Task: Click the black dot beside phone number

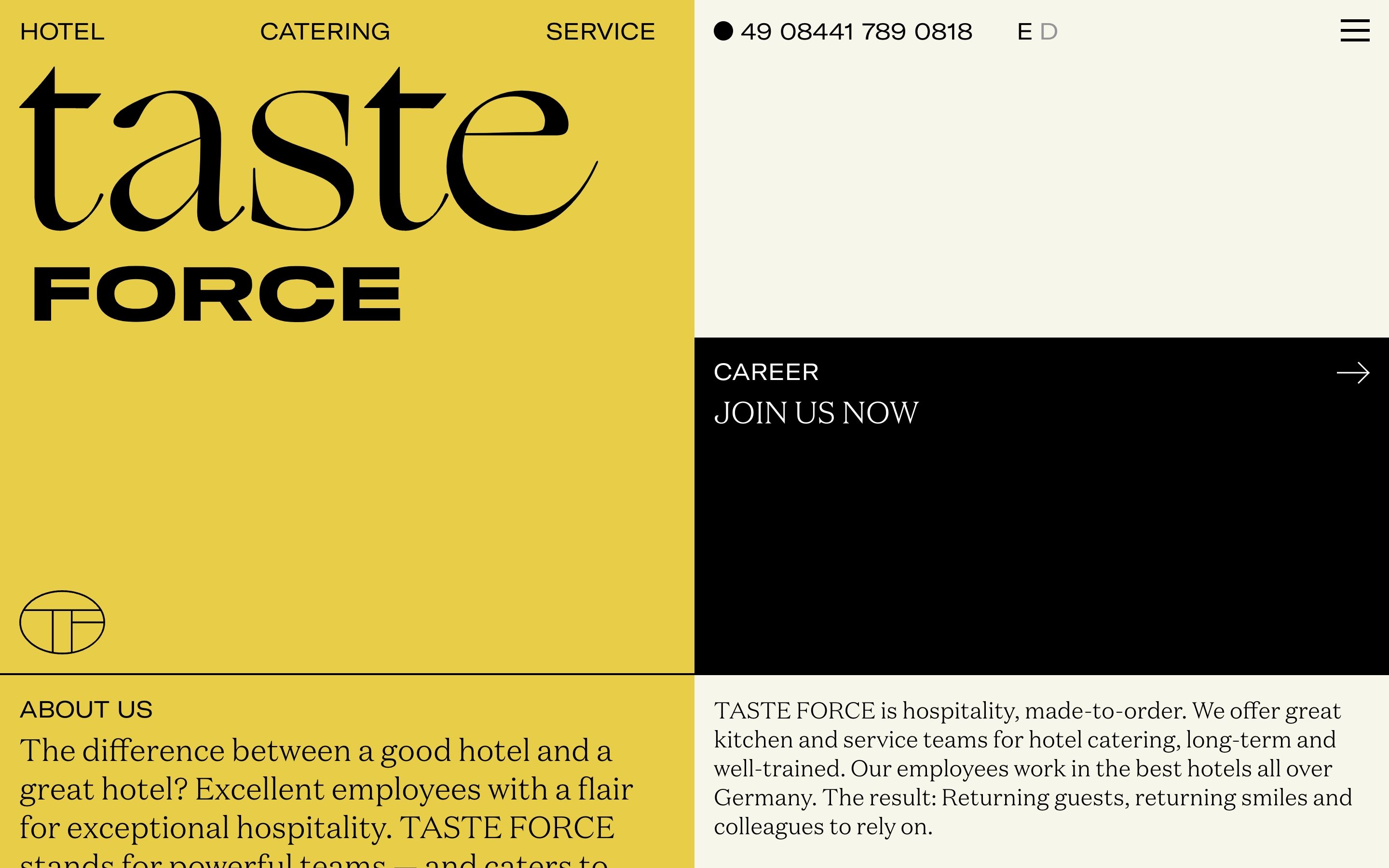Action: 723,31
